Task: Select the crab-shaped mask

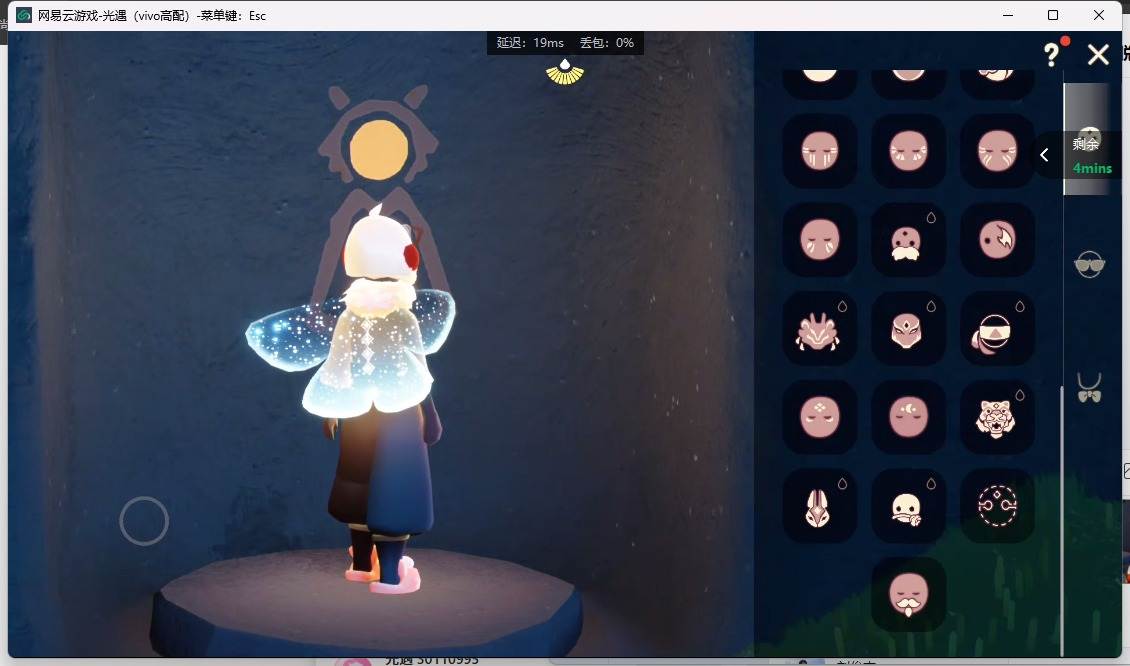Action: tap(819, 328)
